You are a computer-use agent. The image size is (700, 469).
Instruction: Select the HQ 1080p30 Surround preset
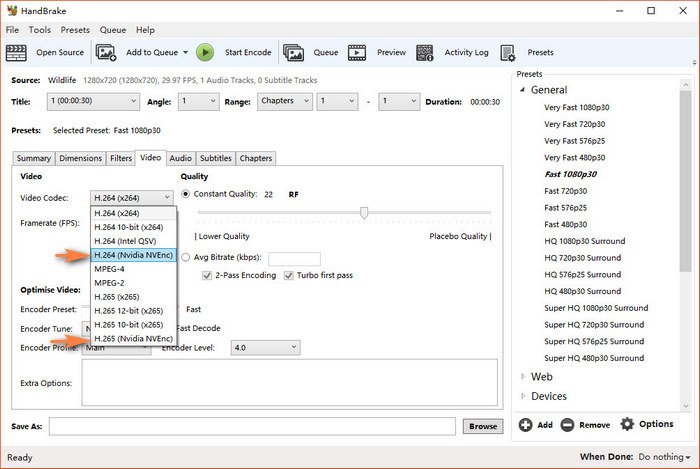point(584,241)
